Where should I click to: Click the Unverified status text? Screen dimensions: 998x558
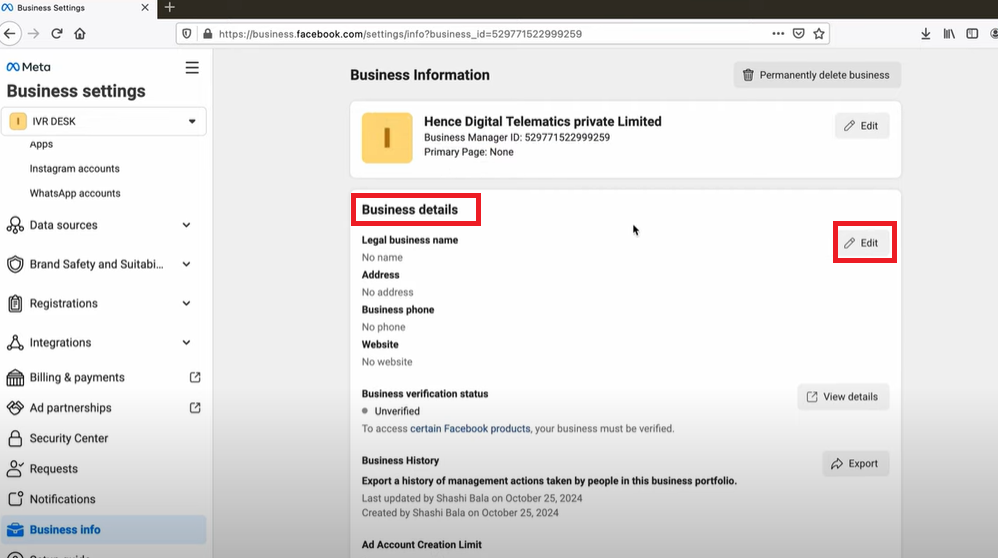tap(397, 412)
